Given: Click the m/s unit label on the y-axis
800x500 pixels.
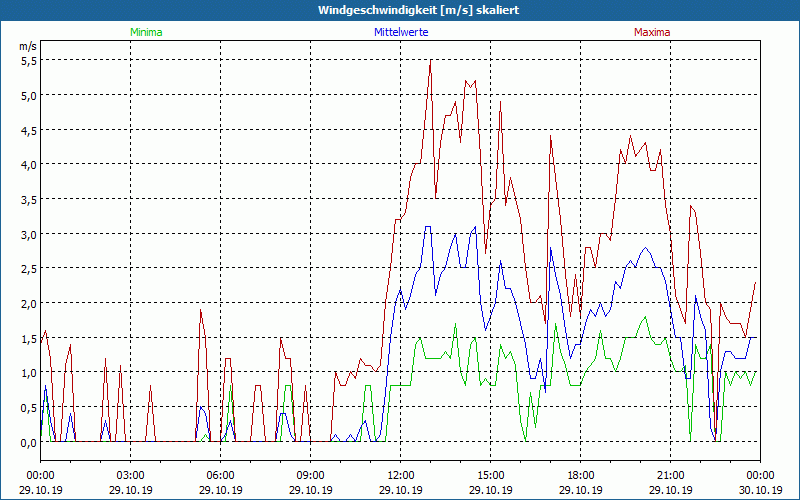Looking at the screenshot, I should coord(28,46).
